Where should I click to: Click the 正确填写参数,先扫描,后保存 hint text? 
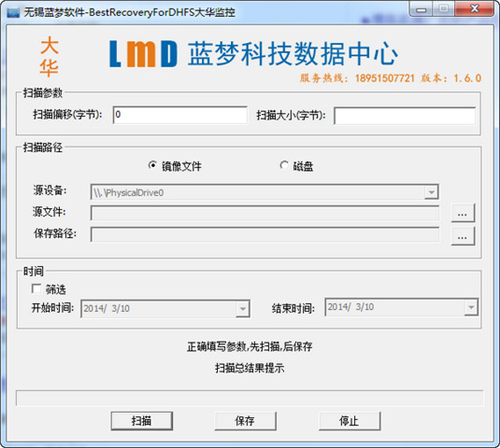[x=250, y=347]
